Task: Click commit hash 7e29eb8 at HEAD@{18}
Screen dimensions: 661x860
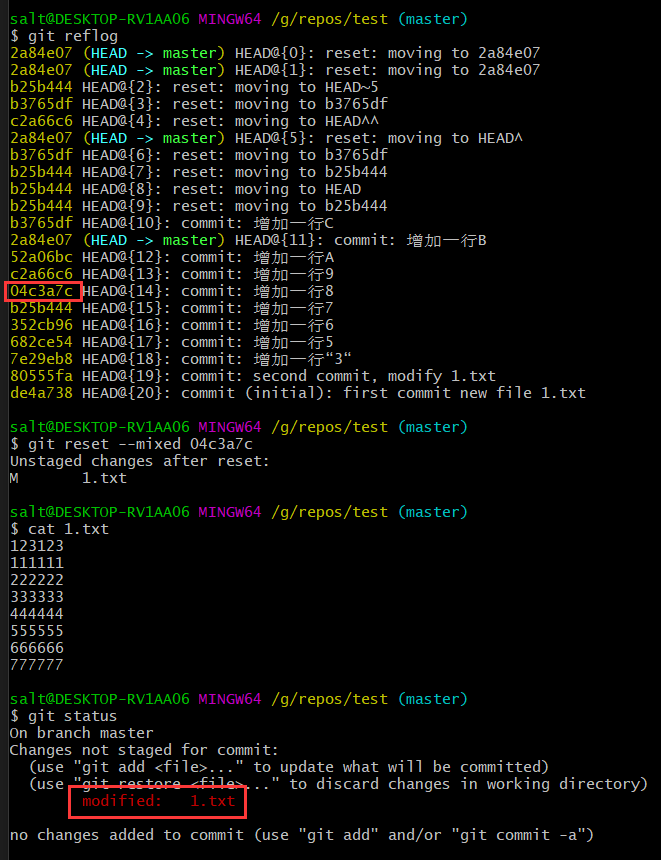Action: point(41,359)
